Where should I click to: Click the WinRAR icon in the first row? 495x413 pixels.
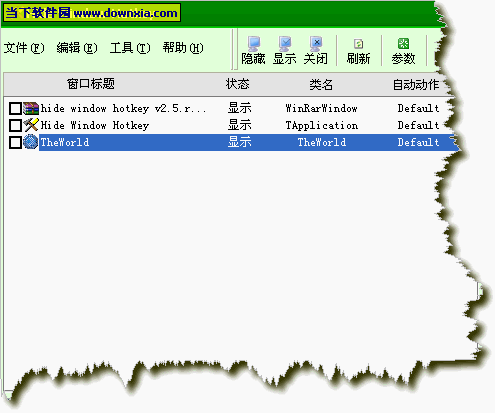(31, 108)
